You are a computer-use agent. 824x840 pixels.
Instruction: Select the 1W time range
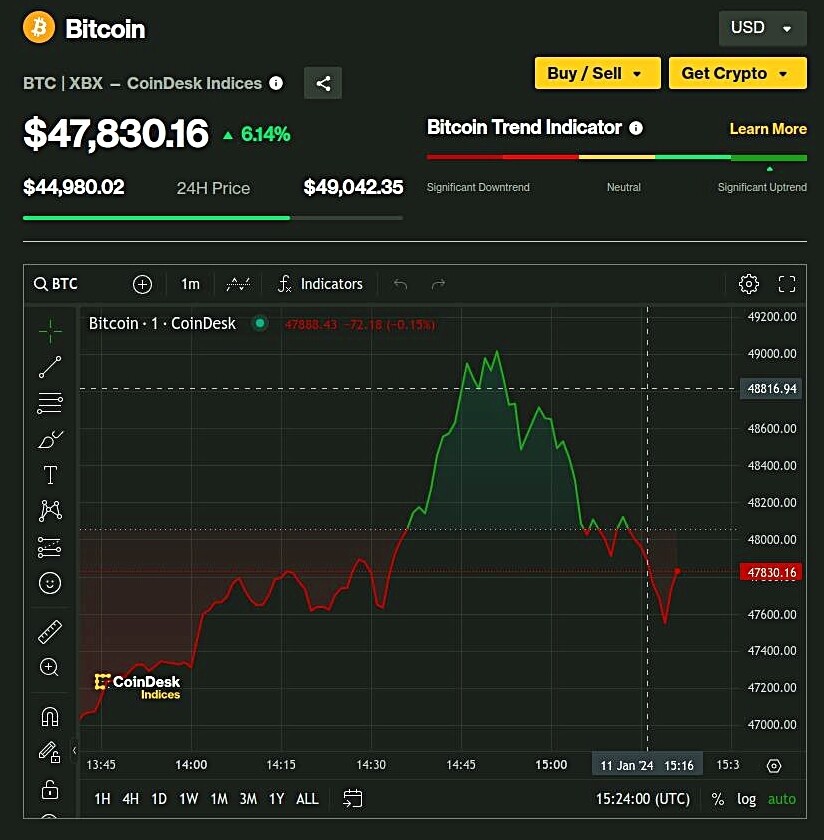point(189,799)
